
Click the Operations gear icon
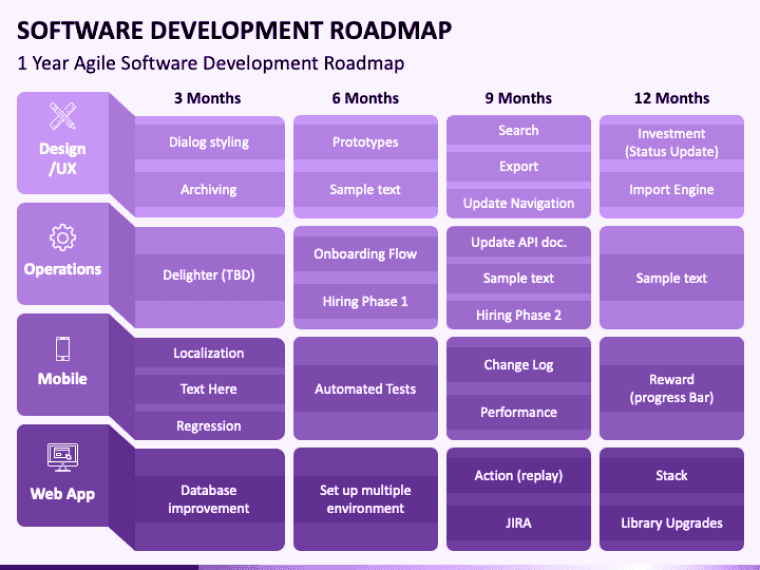tap(62, 238)
